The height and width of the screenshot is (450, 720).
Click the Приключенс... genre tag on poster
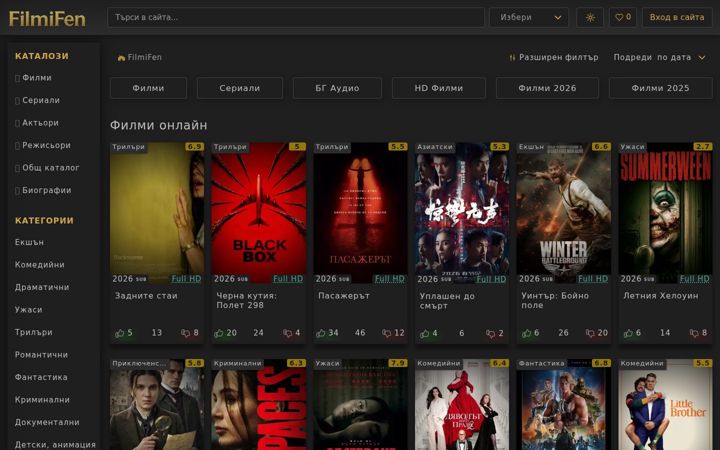pos(139,363)
